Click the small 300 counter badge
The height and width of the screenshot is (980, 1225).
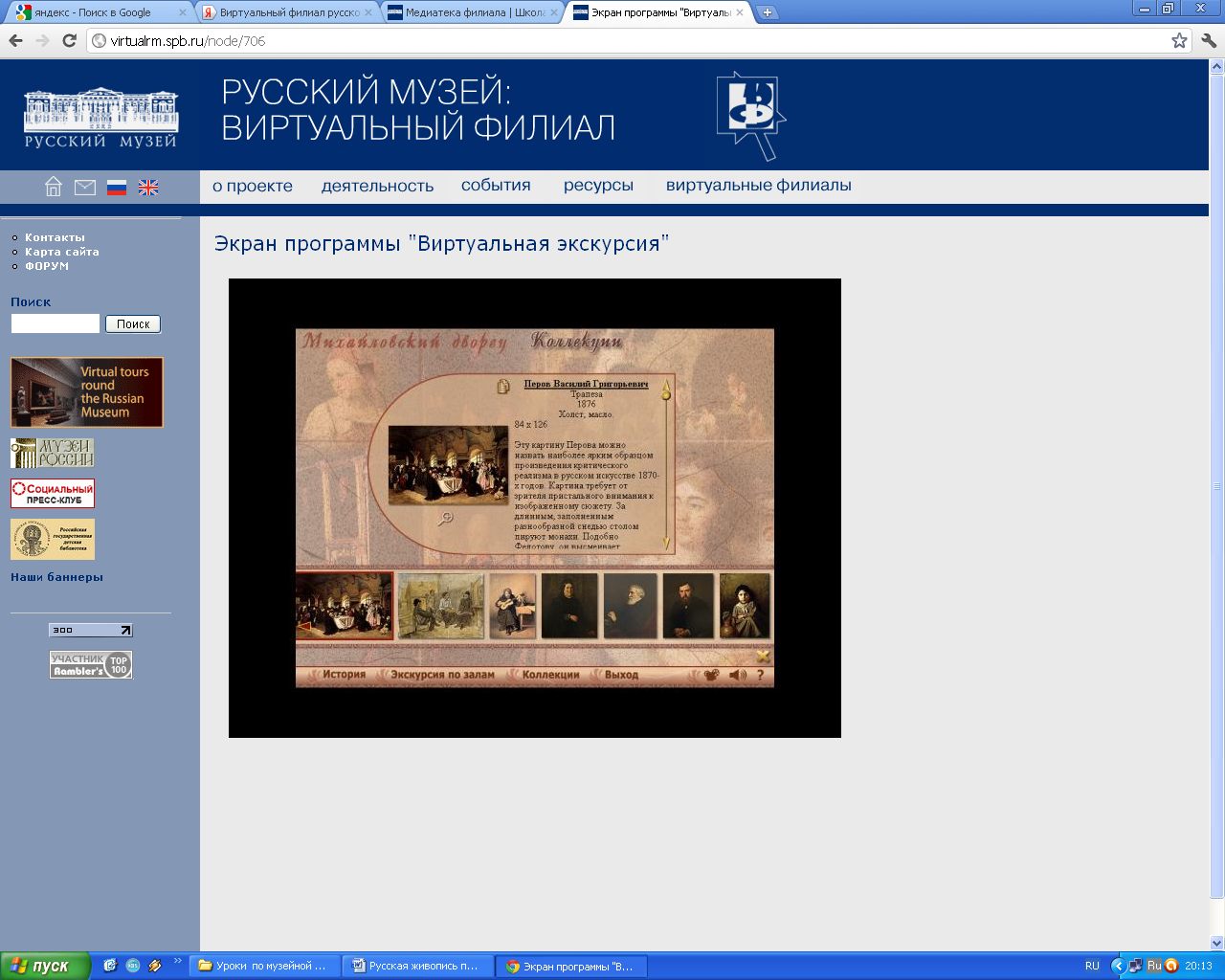[91, 630]
